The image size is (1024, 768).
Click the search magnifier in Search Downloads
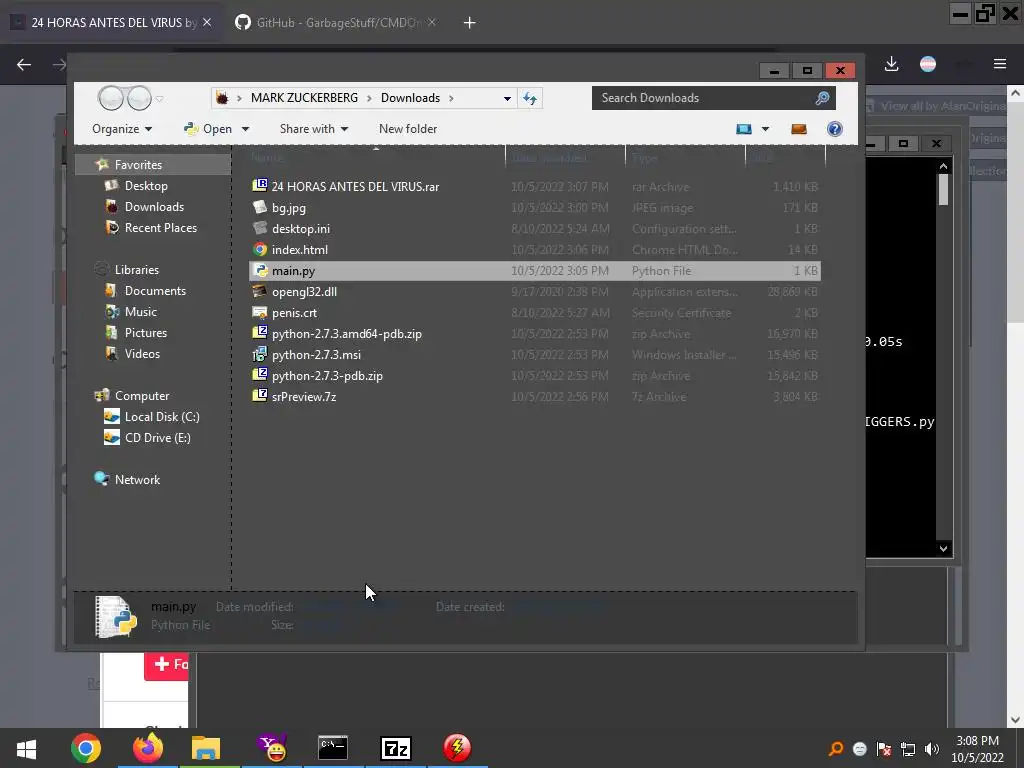tap(822, 98)
